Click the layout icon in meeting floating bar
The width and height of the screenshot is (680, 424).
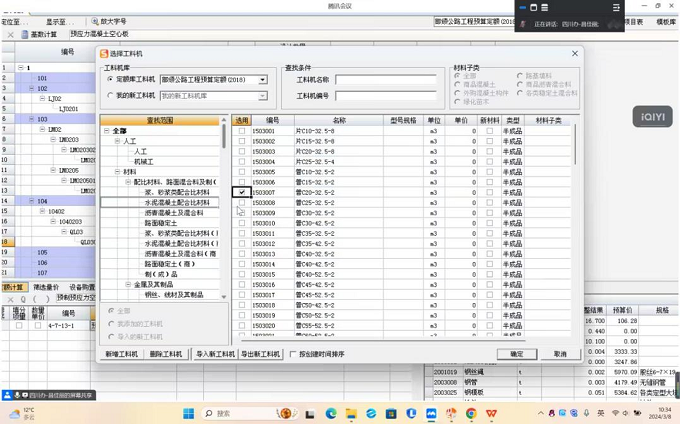click(x=545, y=7)
